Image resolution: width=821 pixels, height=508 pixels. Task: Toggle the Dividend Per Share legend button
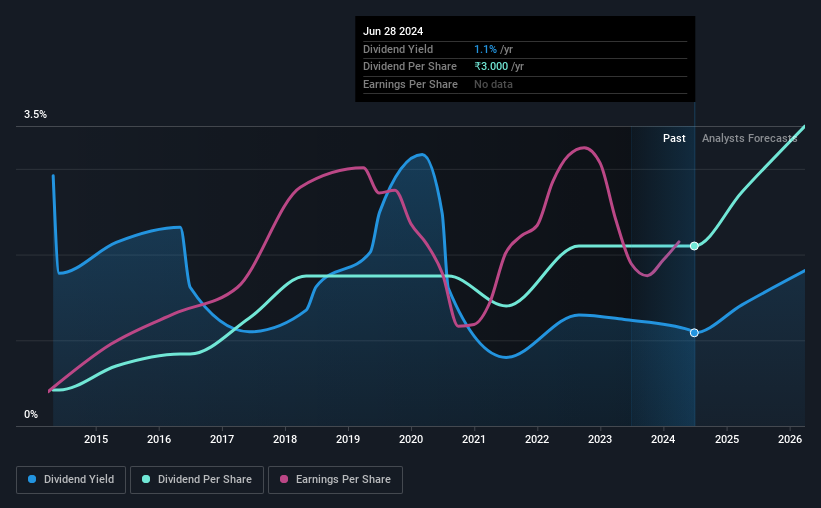coord(197,480)
